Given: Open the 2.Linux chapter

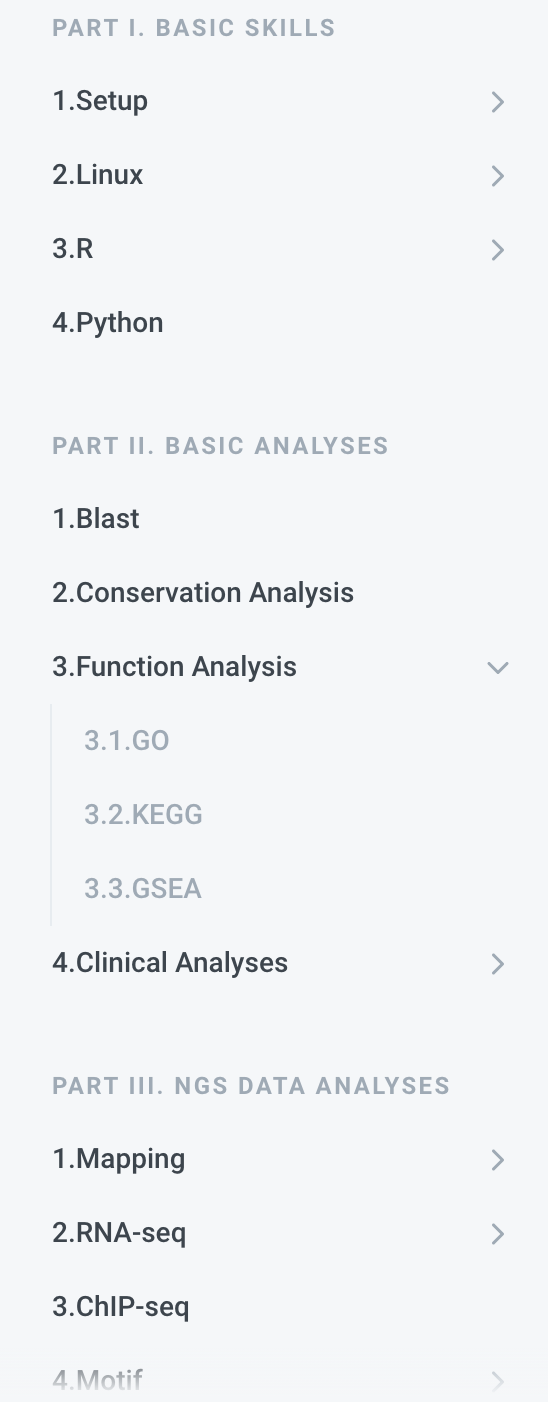Looking at the screenshot, I should 98,175.
